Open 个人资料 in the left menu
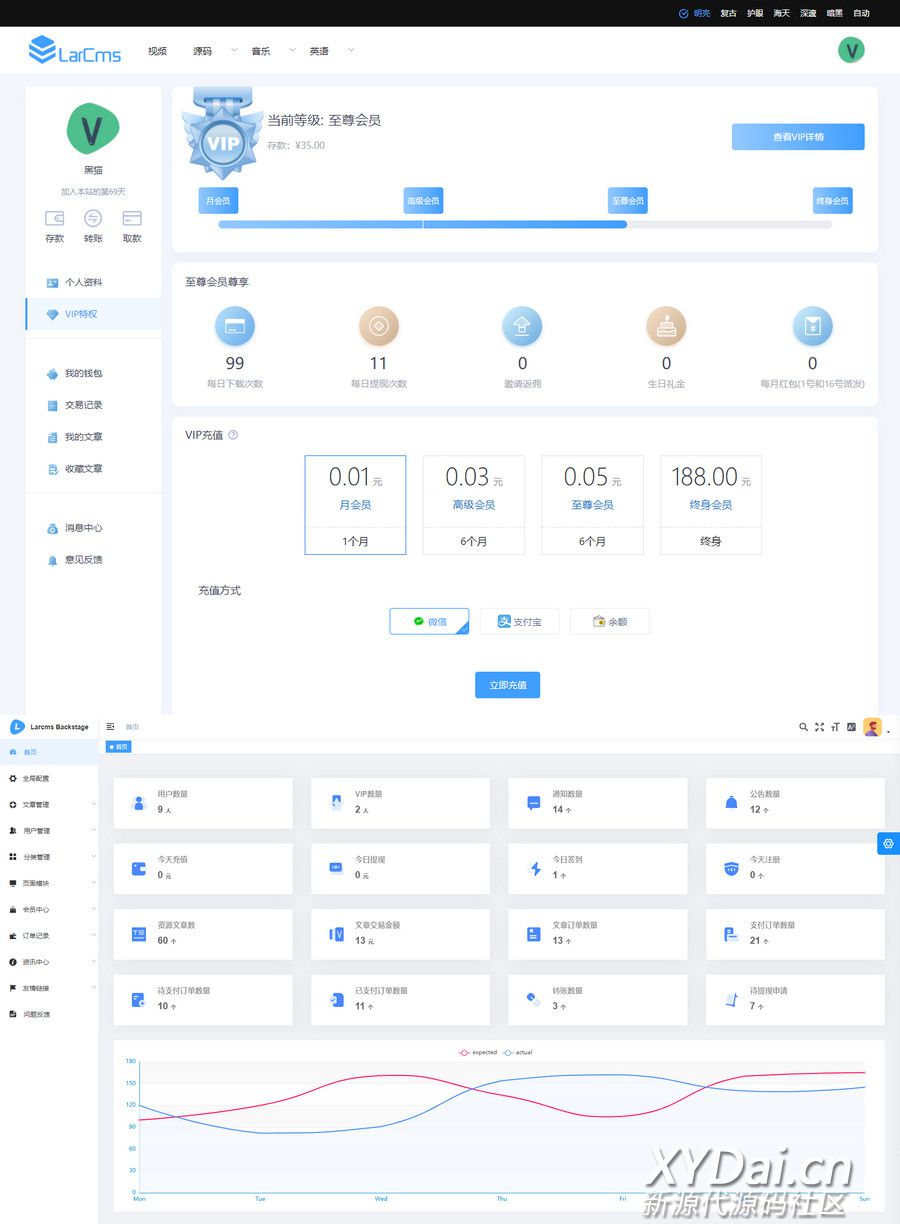 click(x=83, y=282)
